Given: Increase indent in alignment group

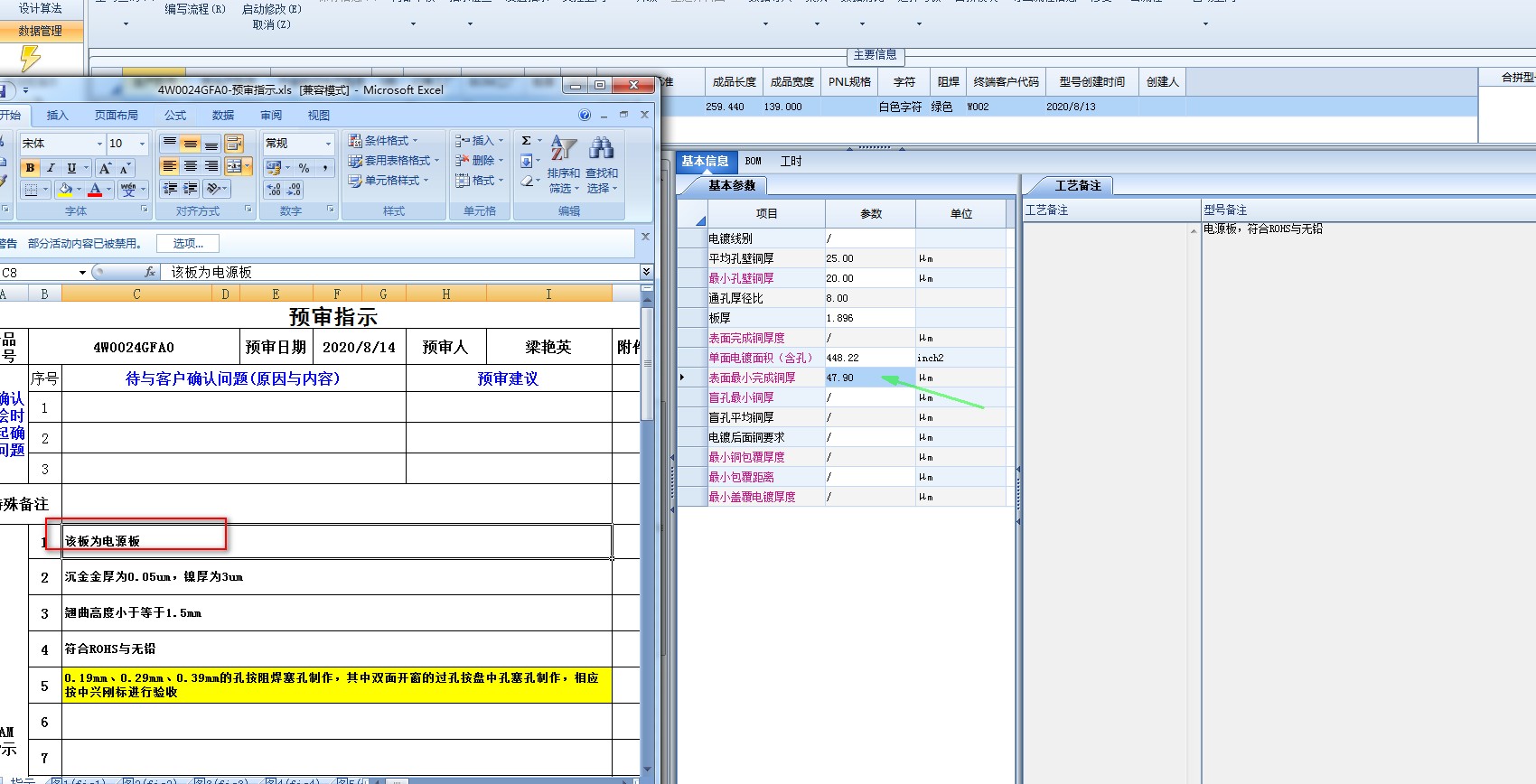Looking at the screenshot, I should click(190, 189).
